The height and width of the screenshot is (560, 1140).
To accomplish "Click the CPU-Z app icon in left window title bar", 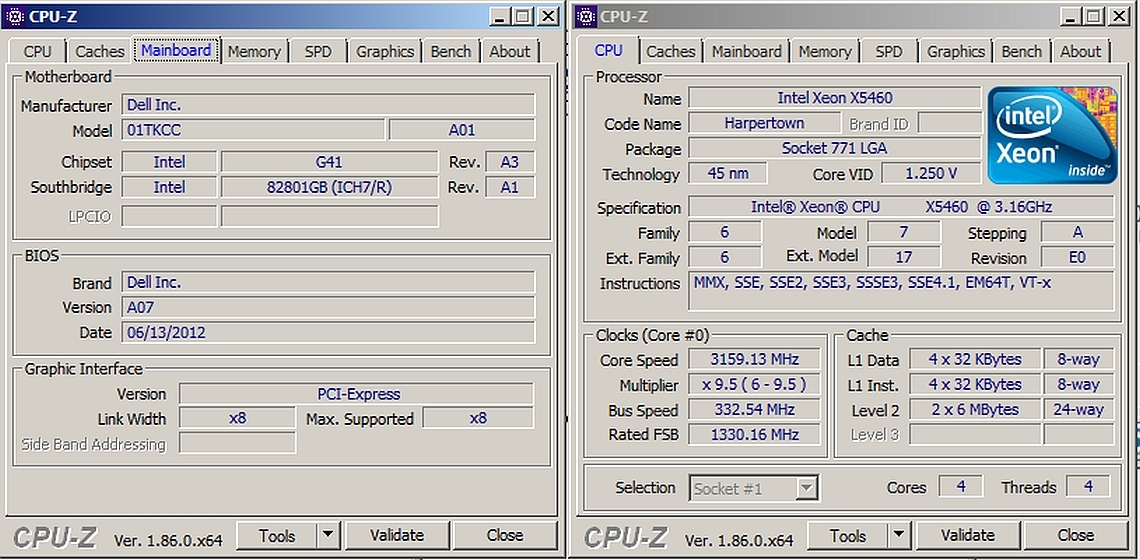I will 15,16.
